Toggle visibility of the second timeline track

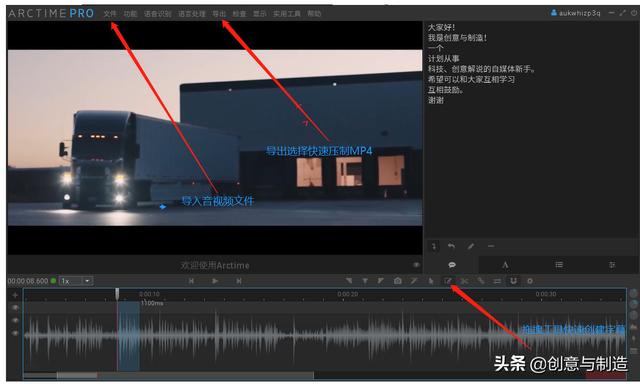(15, 320)
